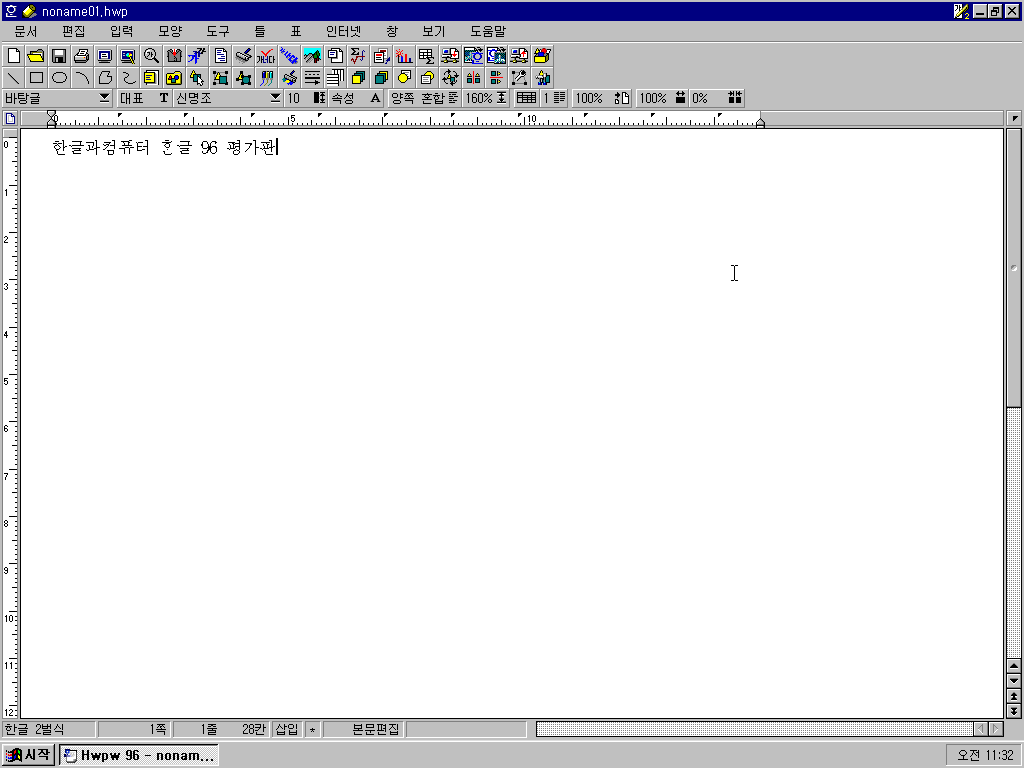Select the polygon drawing tool
The image size is (1024, 768).
pyautogui.click(x=104, y=78)
